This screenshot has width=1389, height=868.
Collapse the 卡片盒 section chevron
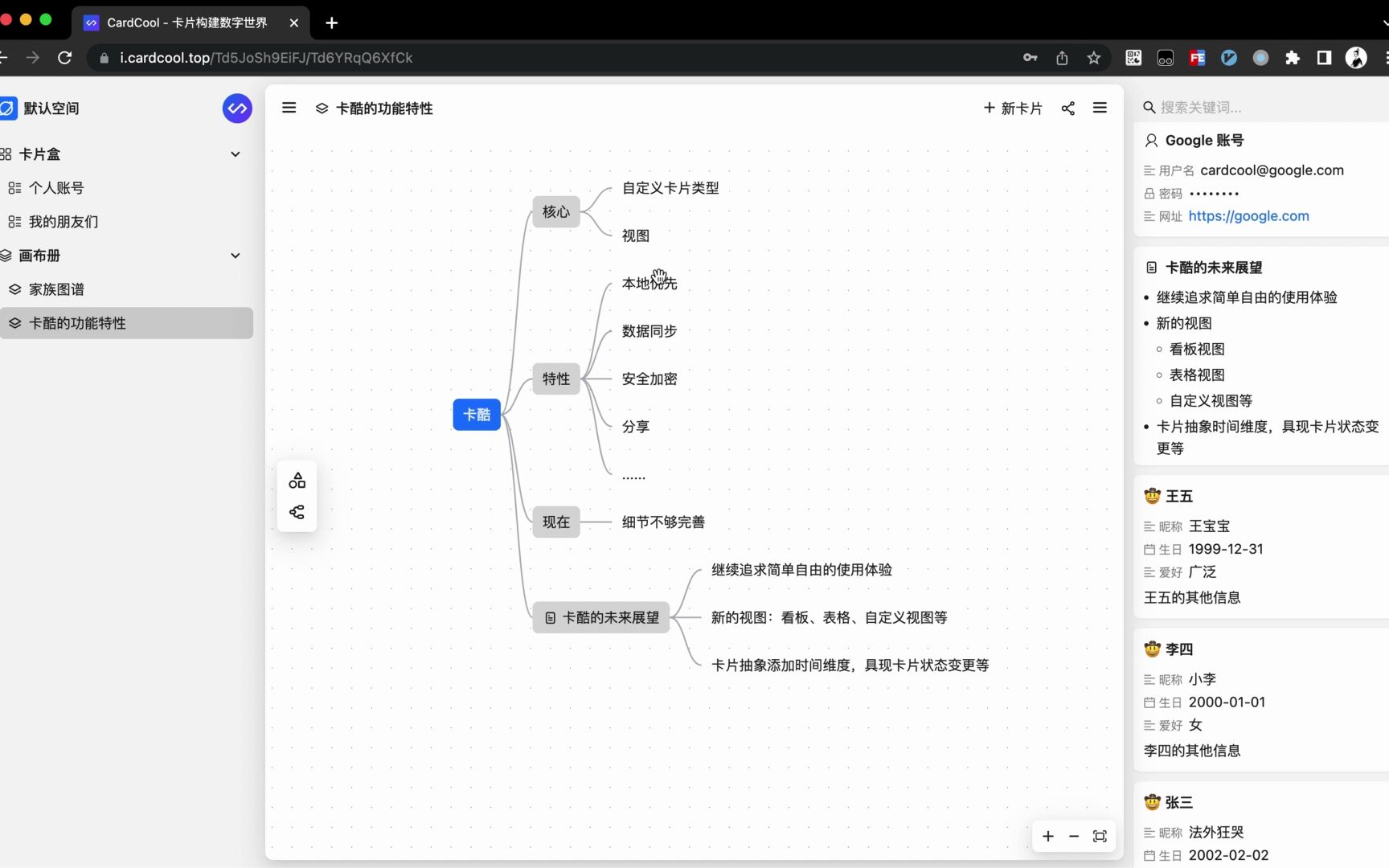pos(236,154)
